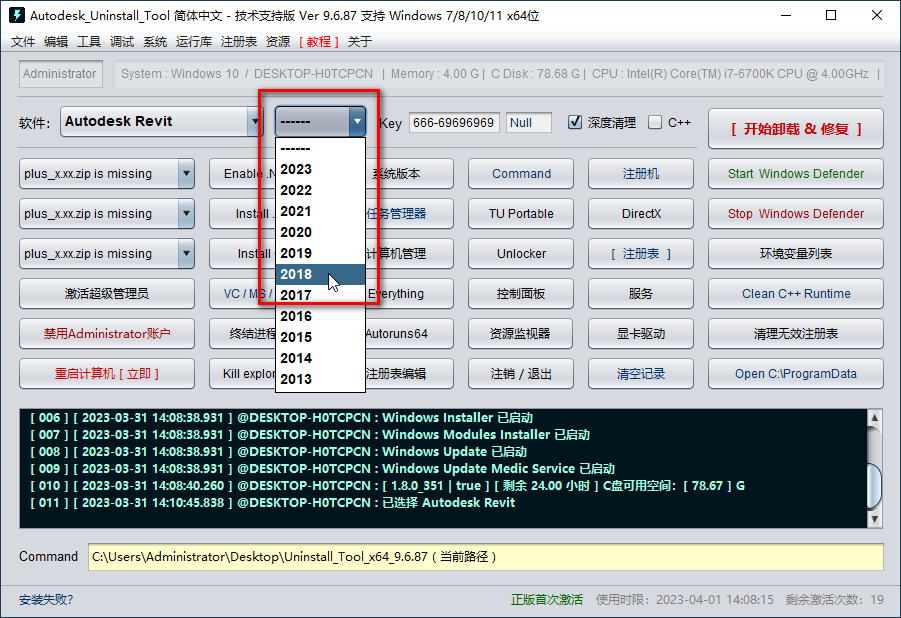This screenshot has height=618, width=901.
Task: Click 清空记录 button
Action: 641,373
